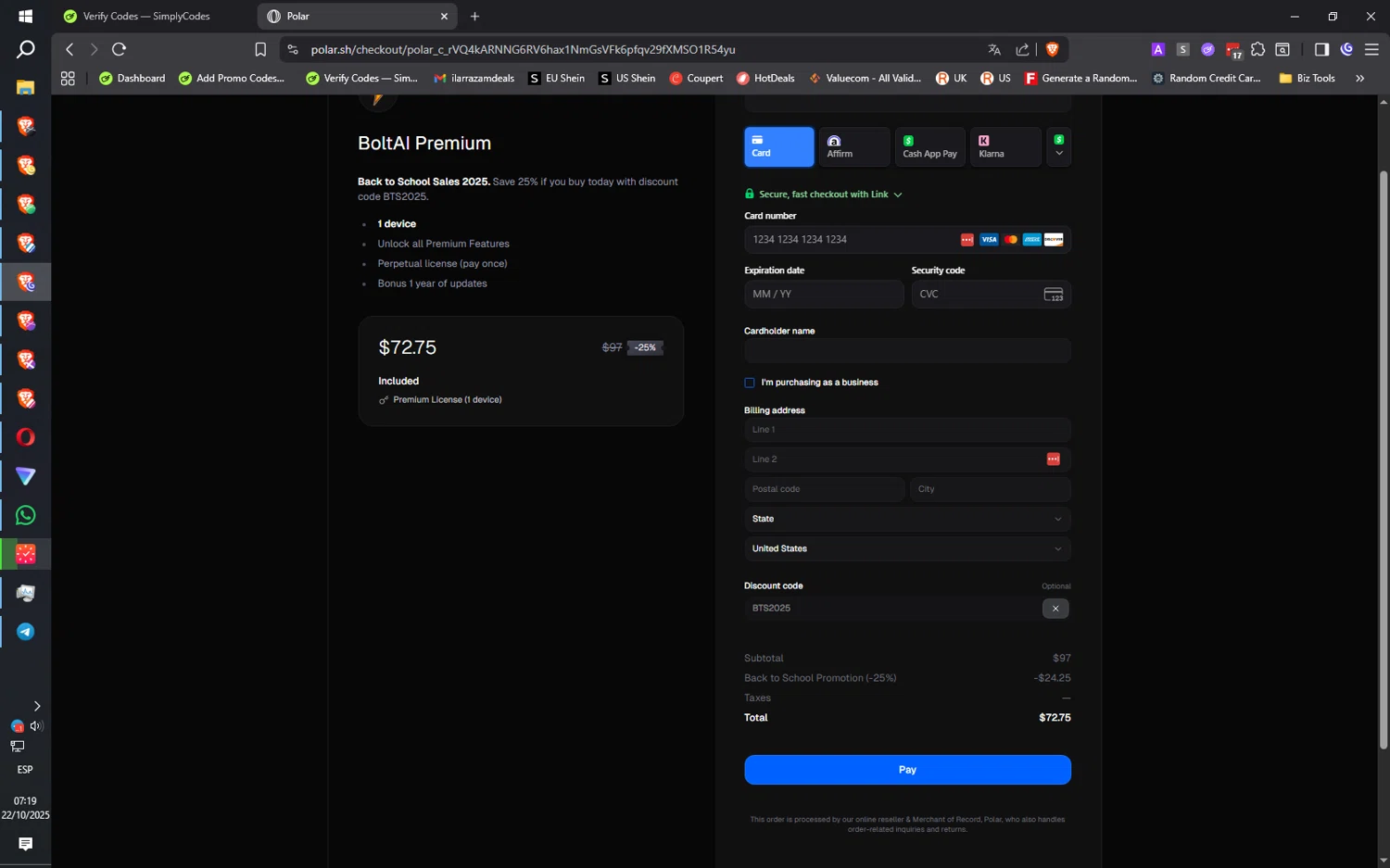Choose Cash App Pay payment method
Viewport: 1390px width, 868px height.
(x=929, y=147)
